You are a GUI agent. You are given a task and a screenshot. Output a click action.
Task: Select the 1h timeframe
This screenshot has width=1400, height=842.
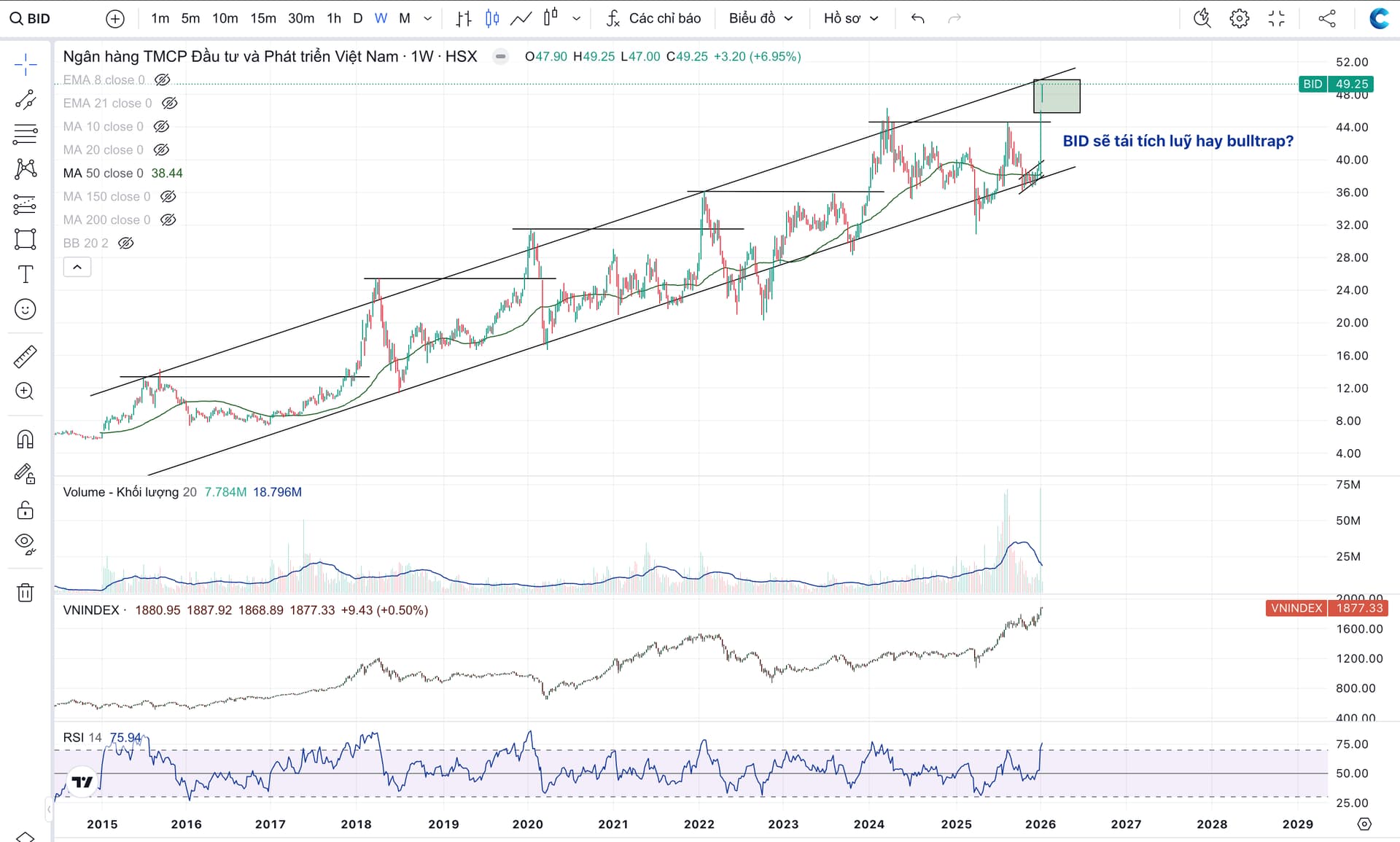[x=334, y=18]
